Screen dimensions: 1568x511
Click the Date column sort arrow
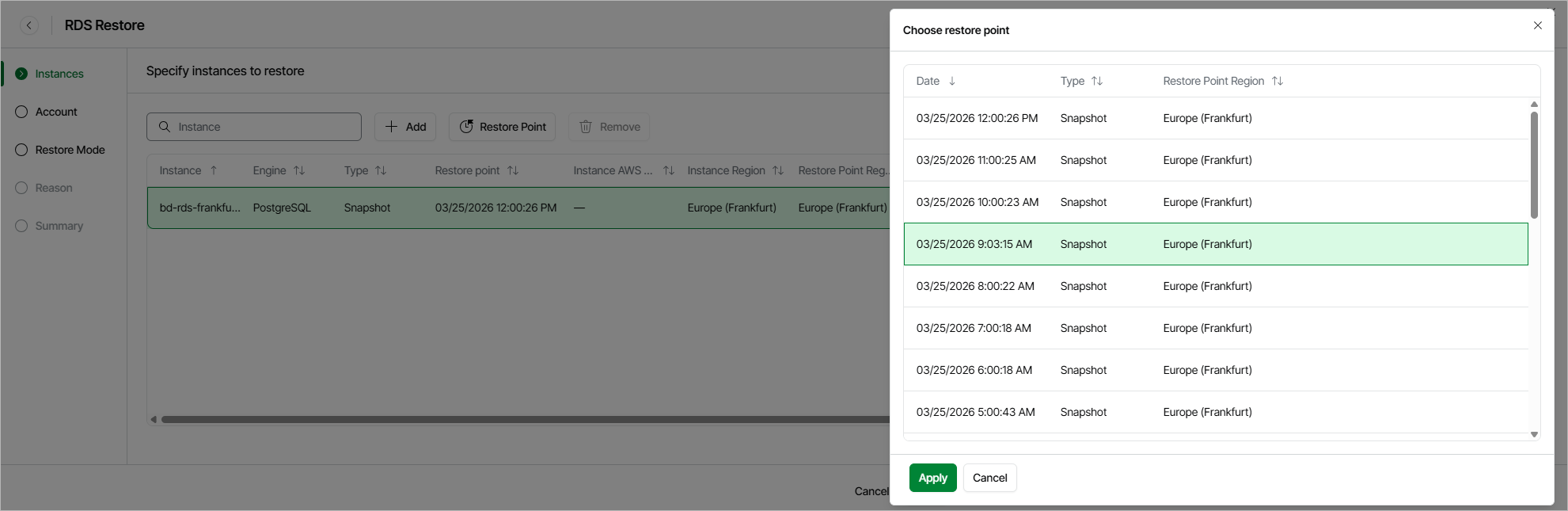click(x=952, y=81)
